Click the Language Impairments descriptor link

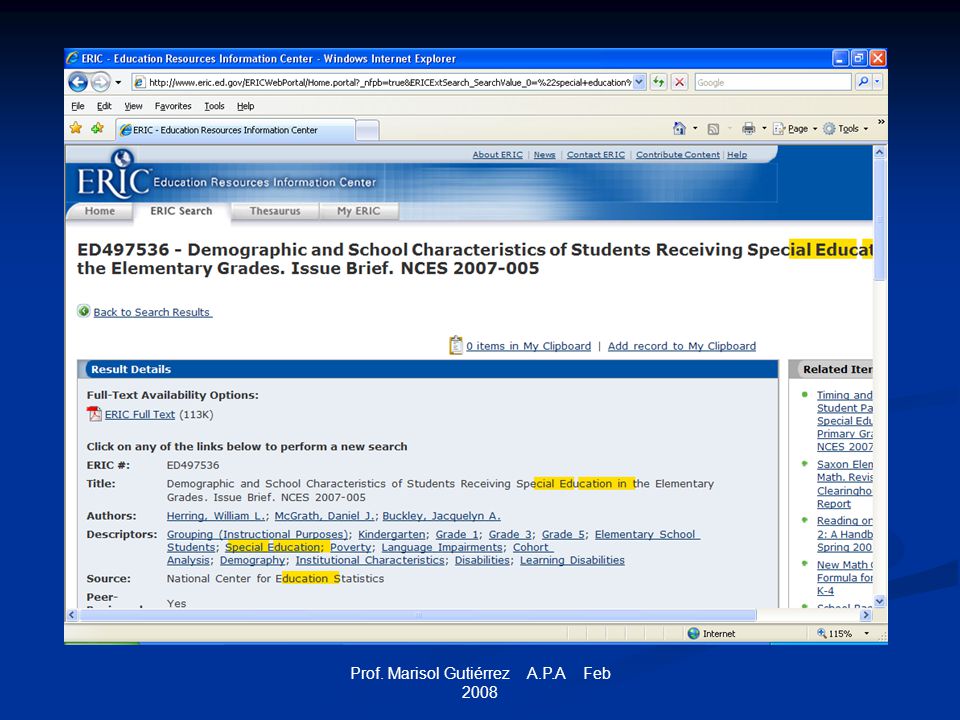point(442,547)
